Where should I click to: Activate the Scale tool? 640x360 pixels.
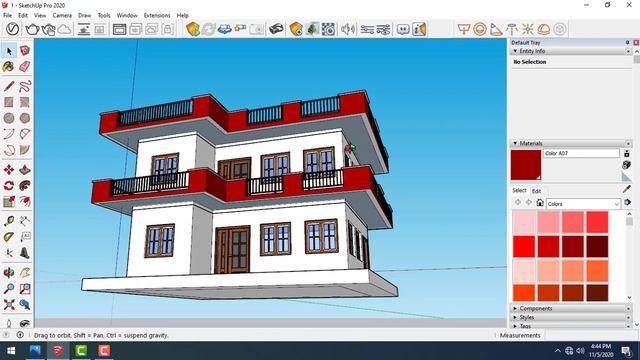[x=9, y=202]
